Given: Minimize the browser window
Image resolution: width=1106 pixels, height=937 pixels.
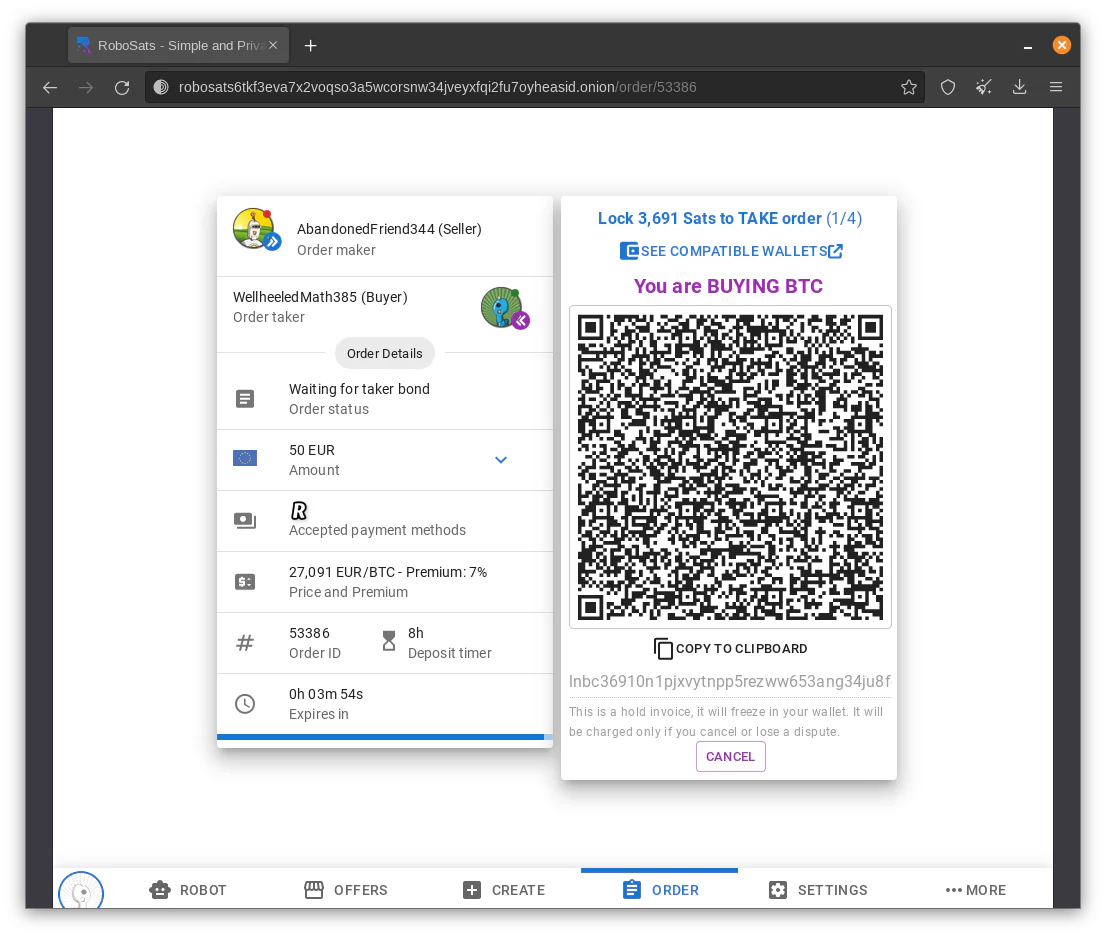Looking at the screenshot, I should click(x=1028, y=47).
